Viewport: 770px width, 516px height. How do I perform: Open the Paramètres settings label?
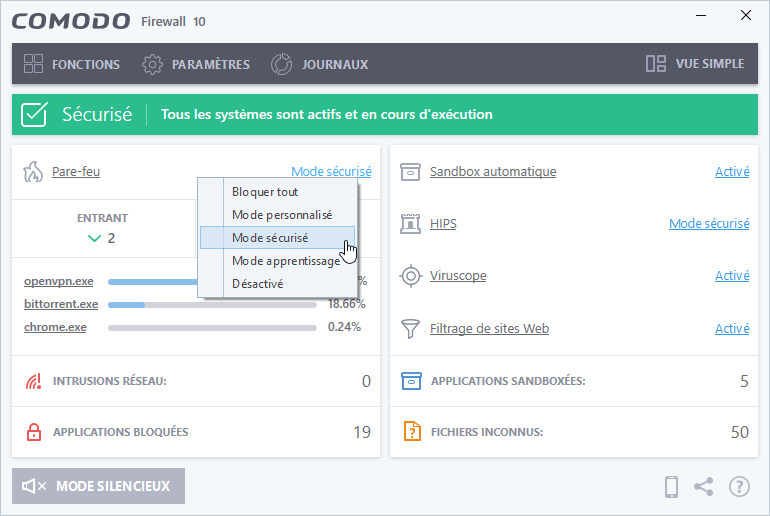click(211, 64)
